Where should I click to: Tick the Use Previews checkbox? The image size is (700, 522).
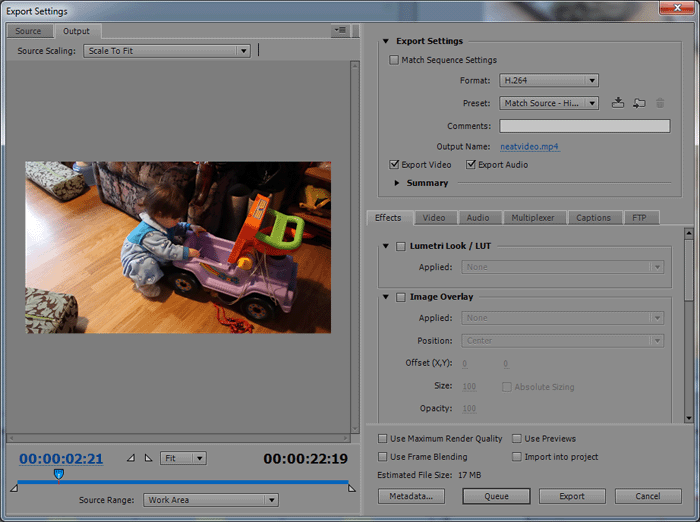pos(517,438)
